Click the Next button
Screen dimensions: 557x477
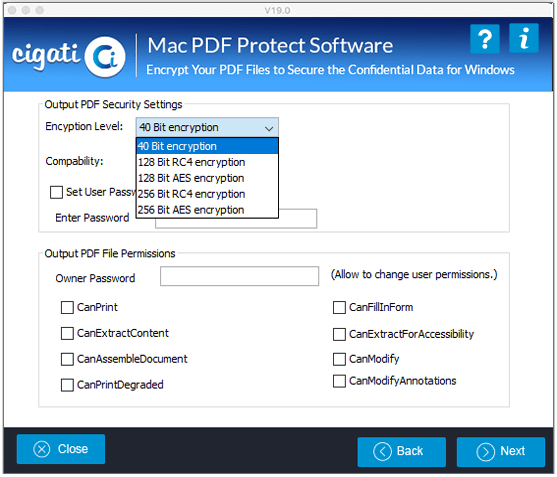pos(501,452)
